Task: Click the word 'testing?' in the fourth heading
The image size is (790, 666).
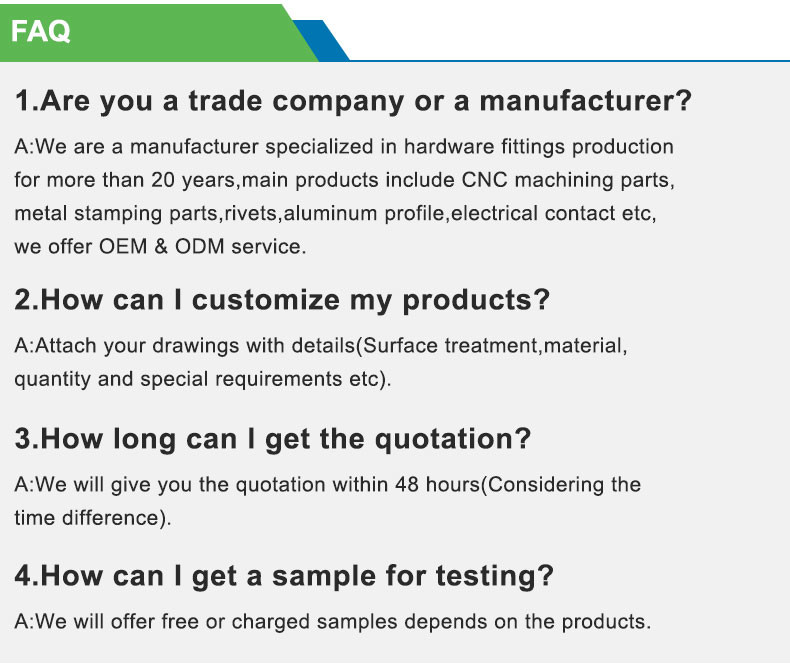Action: pyautogui.click(x=495, y=577)
